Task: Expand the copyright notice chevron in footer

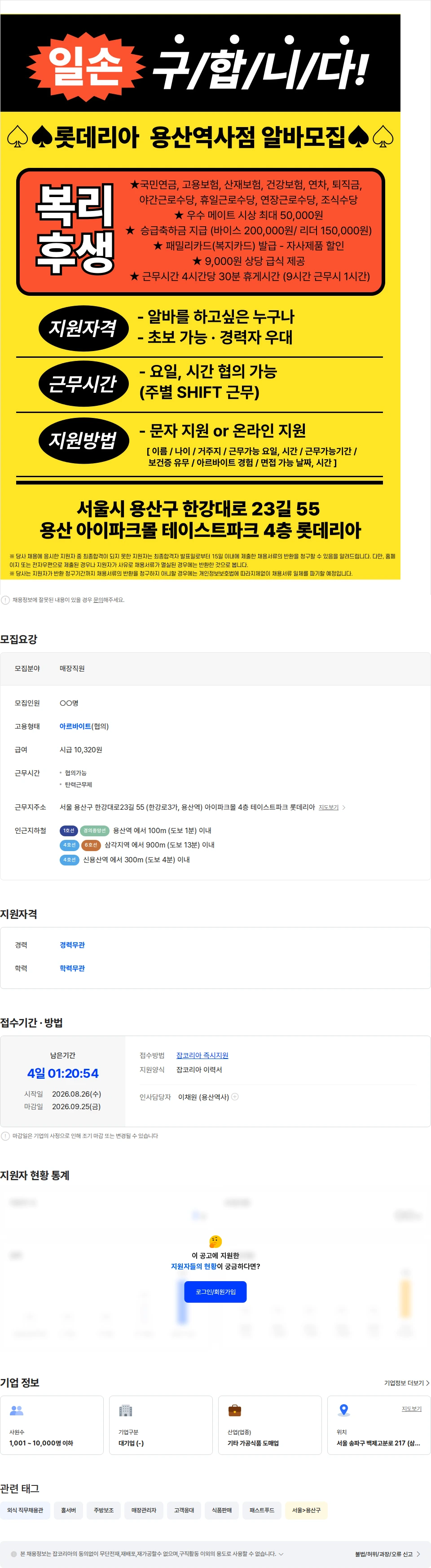Action: coord(281,1553)
